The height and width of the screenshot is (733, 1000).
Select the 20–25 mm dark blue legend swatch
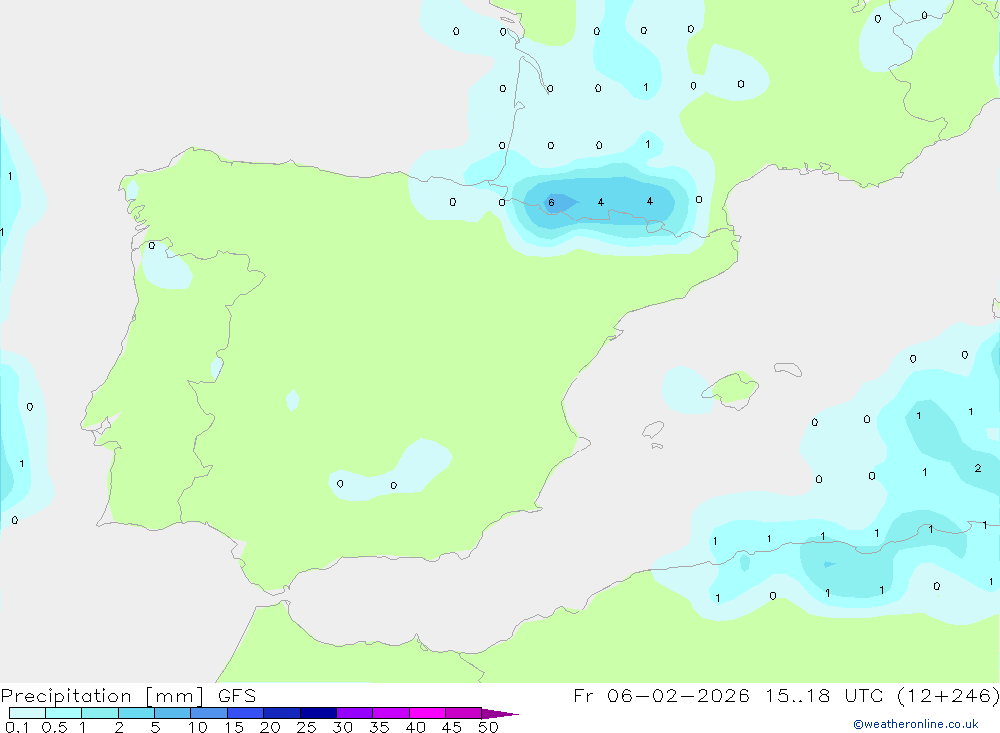tap(282, 713)
